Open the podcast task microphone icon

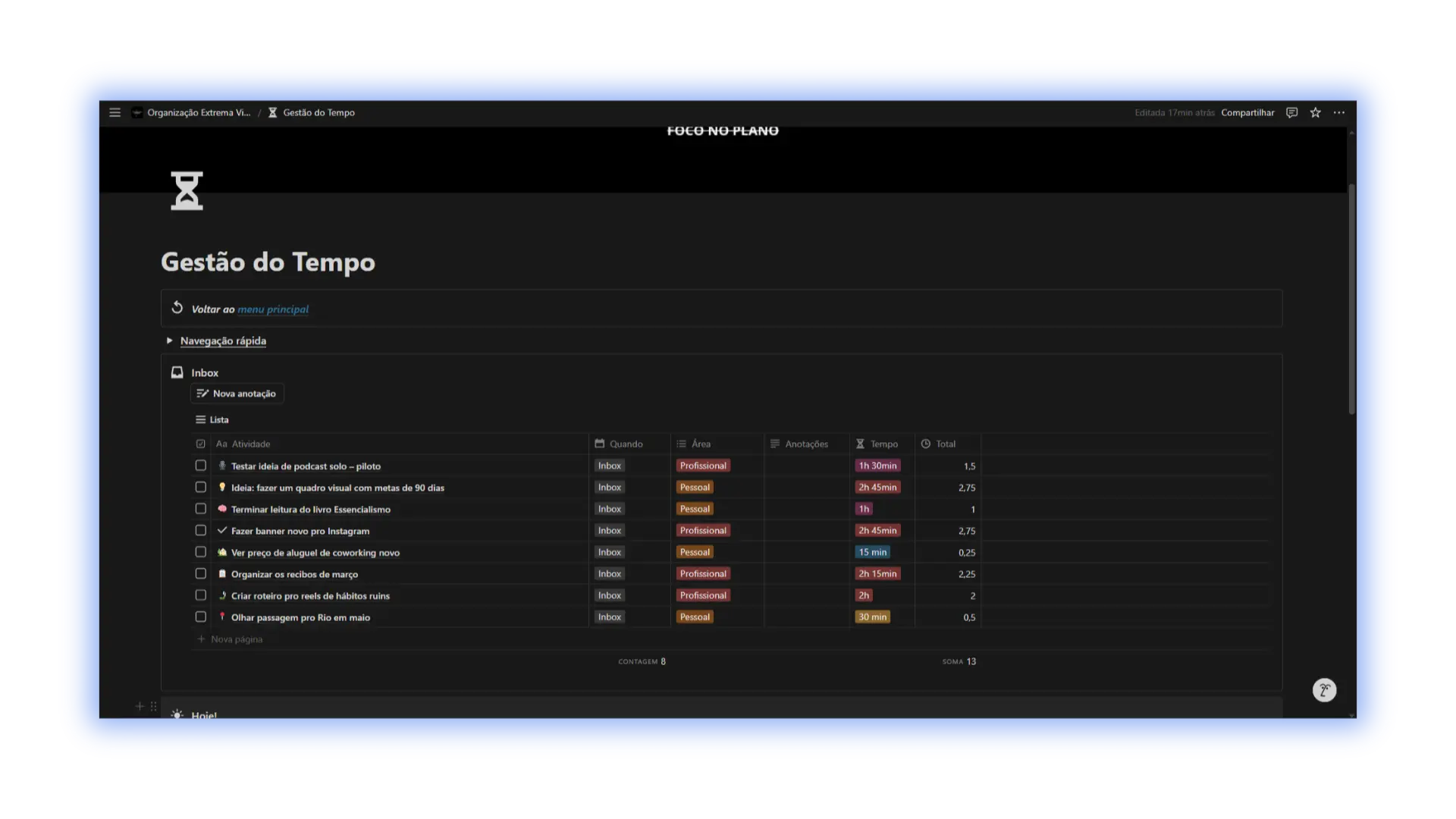pyautogui.click(x=222, y=466)
